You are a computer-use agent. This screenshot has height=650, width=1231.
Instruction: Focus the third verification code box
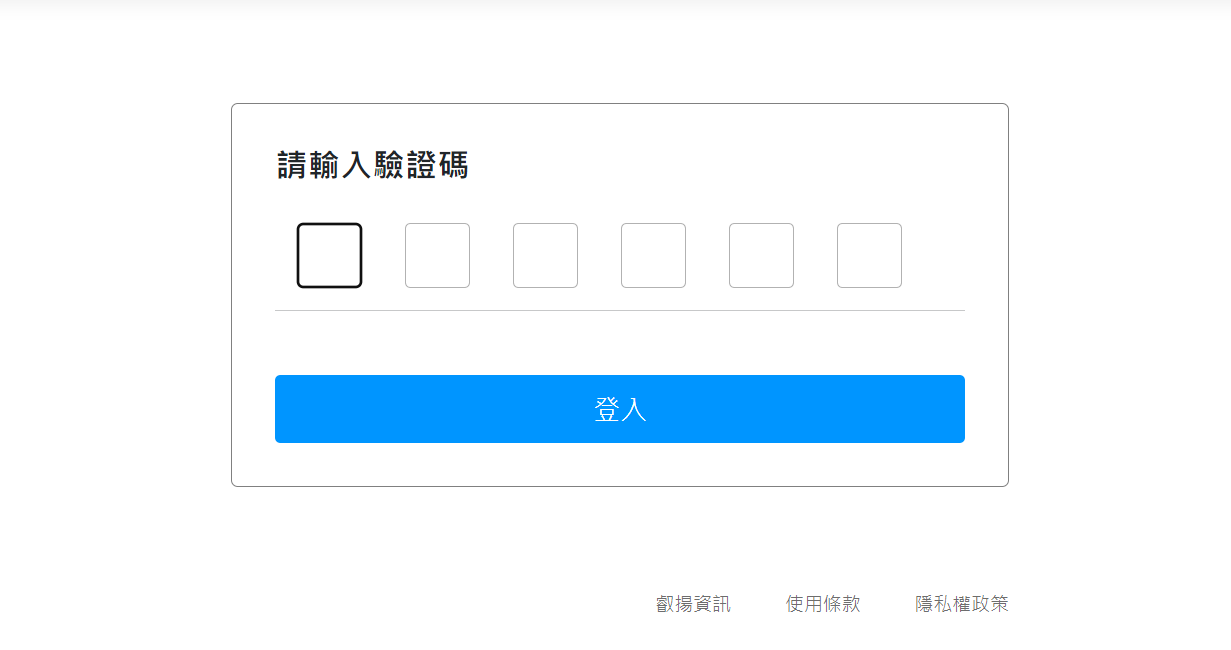[545, 255]
